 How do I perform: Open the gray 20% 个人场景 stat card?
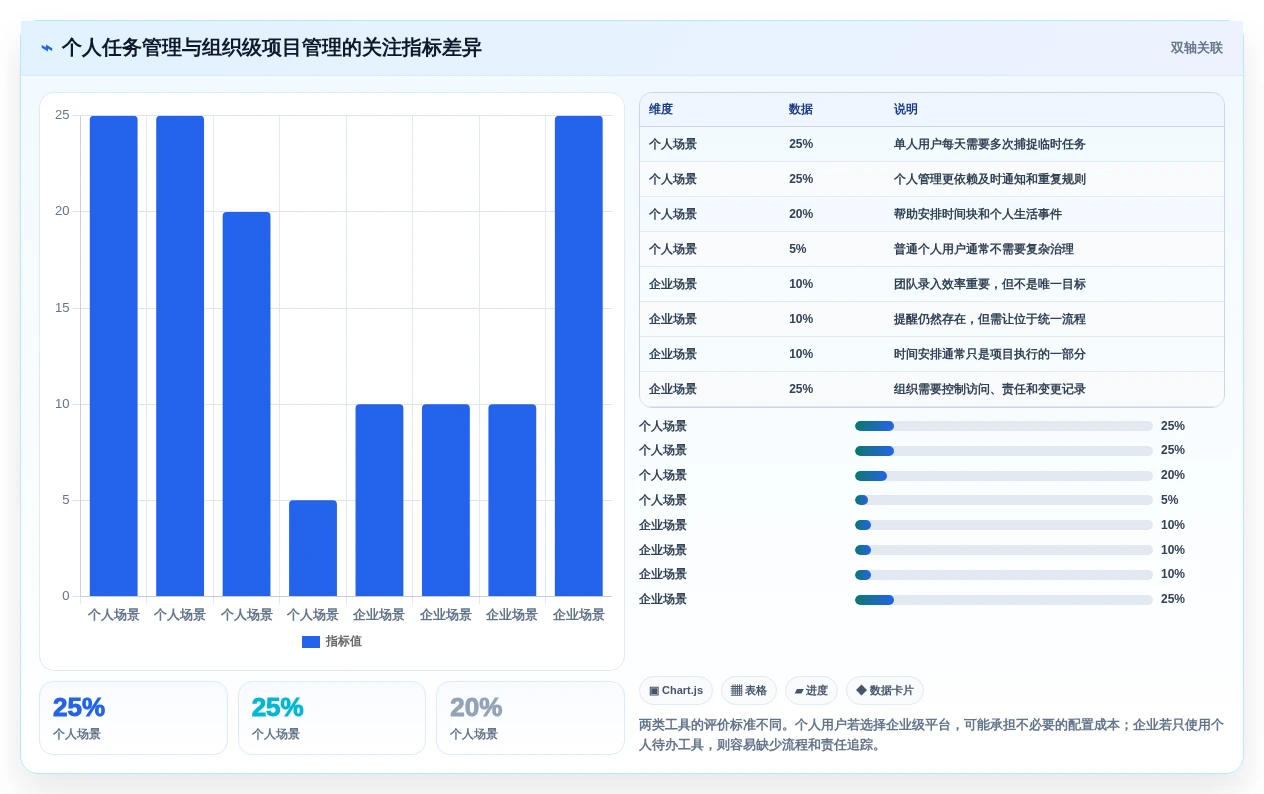[530, 718]
